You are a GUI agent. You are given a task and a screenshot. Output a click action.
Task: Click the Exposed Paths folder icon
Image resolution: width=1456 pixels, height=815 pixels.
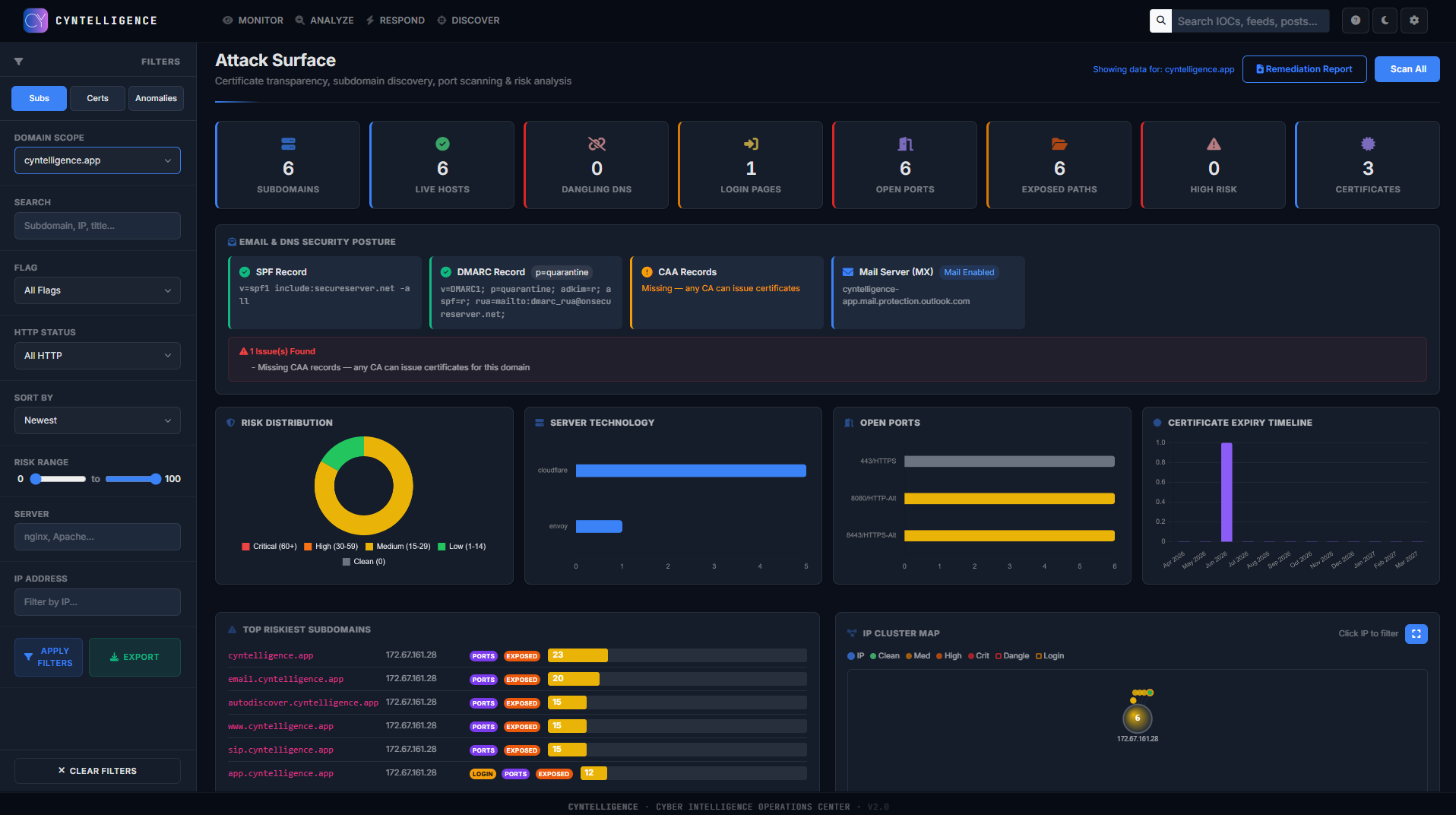tap(1059, 144)
